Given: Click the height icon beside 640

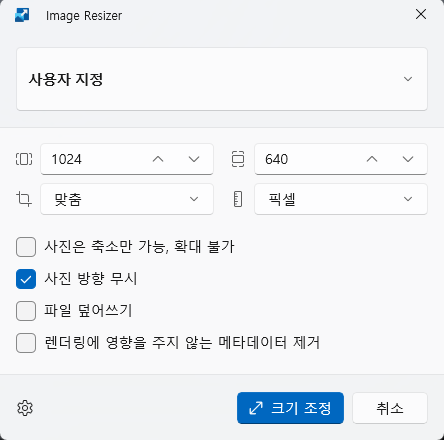Looking at the screenshot, I should [x=238, y=159].
